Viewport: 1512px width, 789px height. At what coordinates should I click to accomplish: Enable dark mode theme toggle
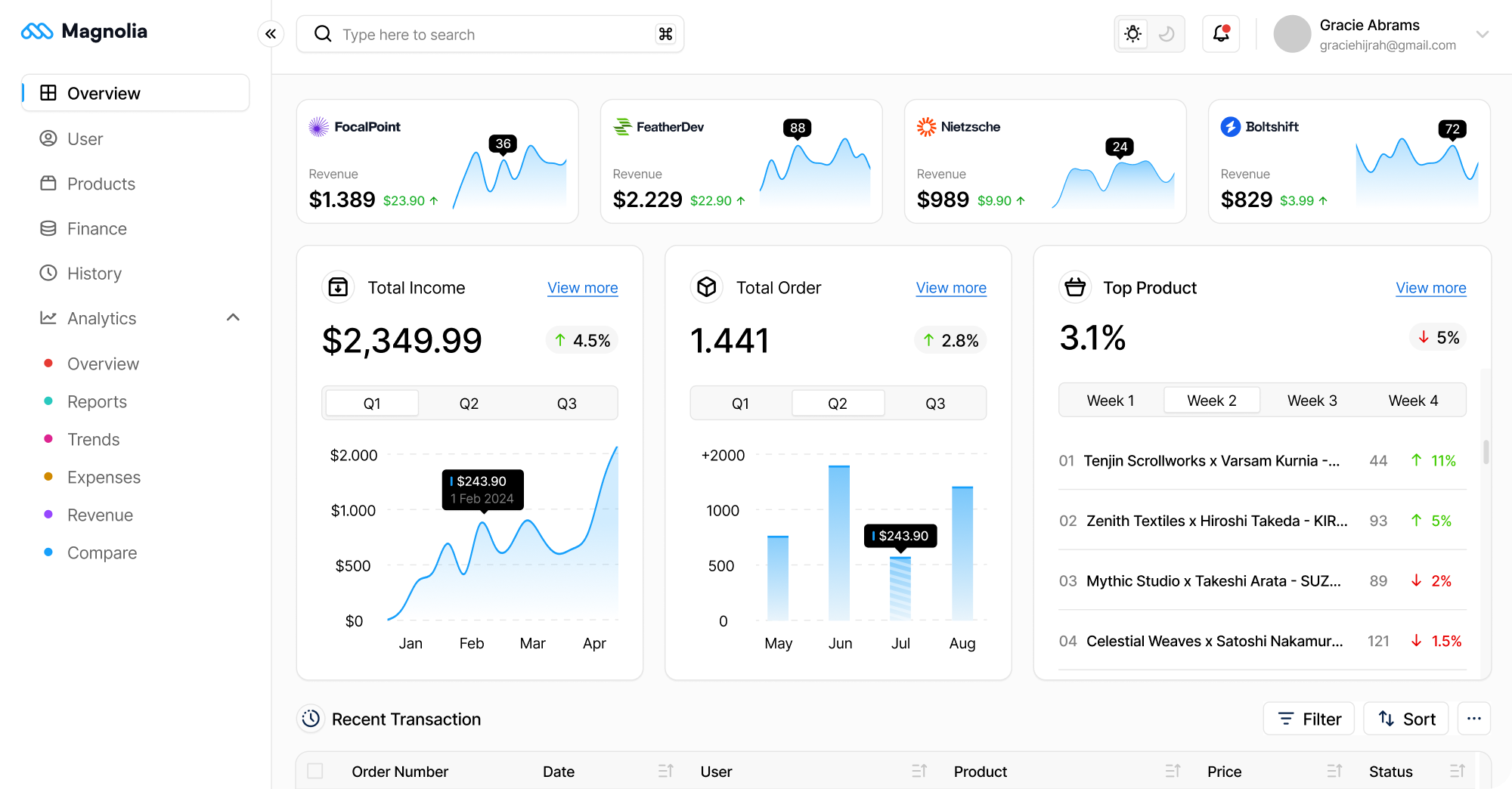[1166, 34]
